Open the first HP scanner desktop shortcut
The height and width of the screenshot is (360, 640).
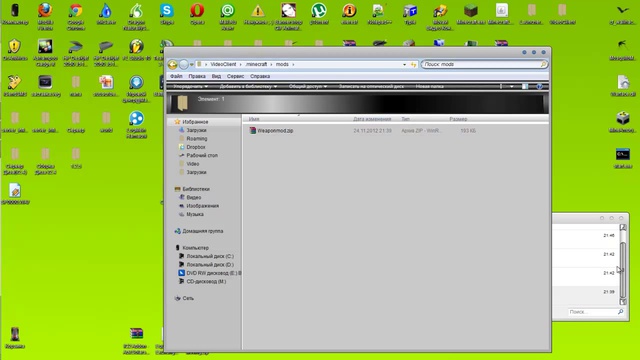(76, 47)
